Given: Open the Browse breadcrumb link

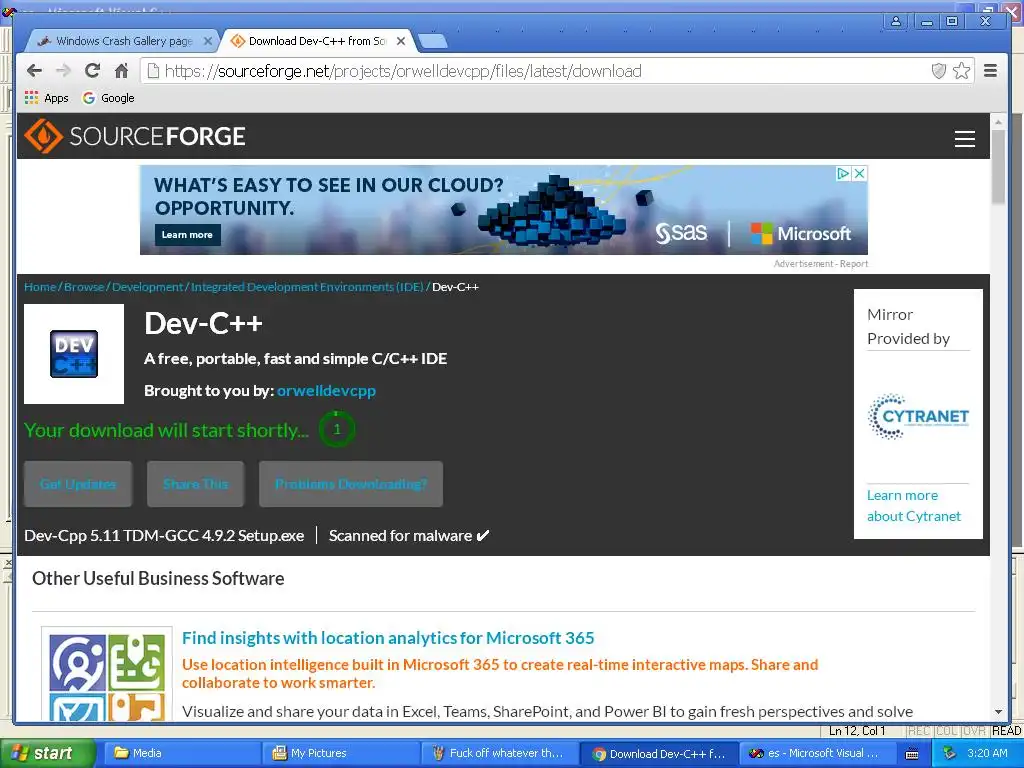Looking at the screenshot, I should [x=84, y=287].
